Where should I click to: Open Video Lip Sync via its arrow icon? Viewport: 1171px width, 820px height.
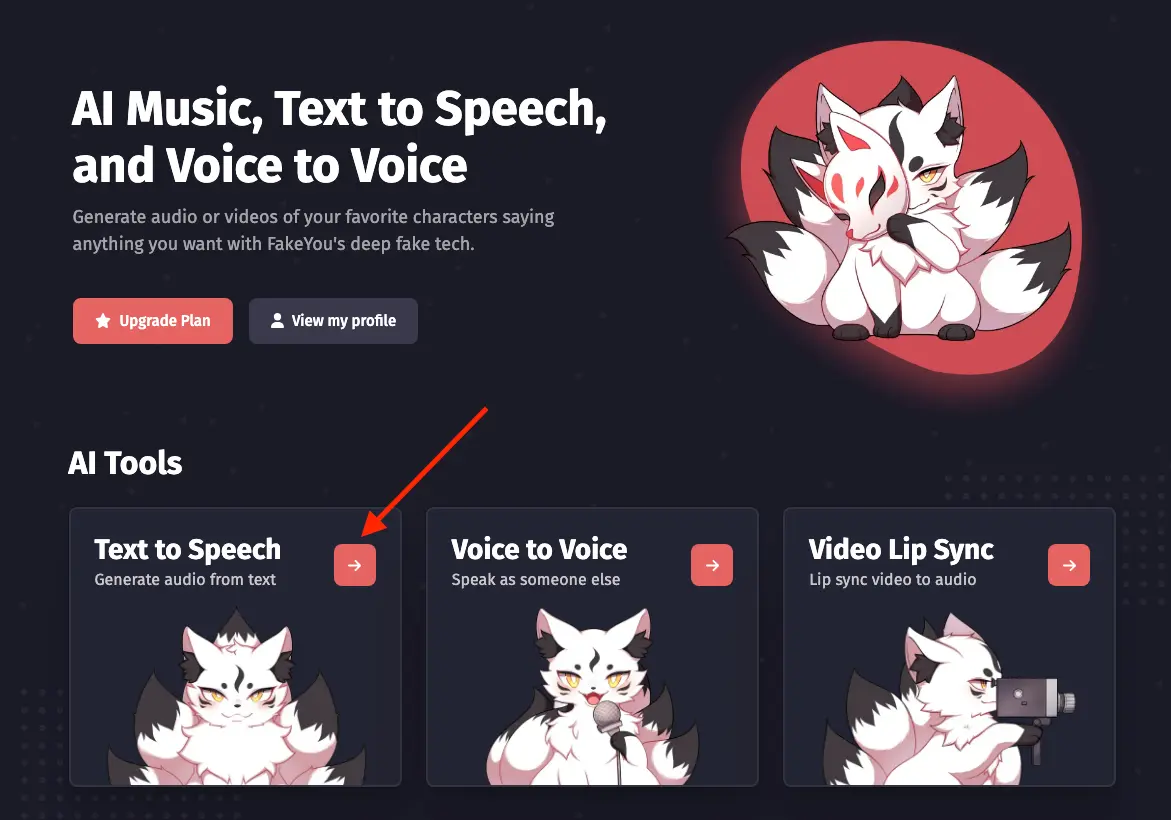point(1069,565)
